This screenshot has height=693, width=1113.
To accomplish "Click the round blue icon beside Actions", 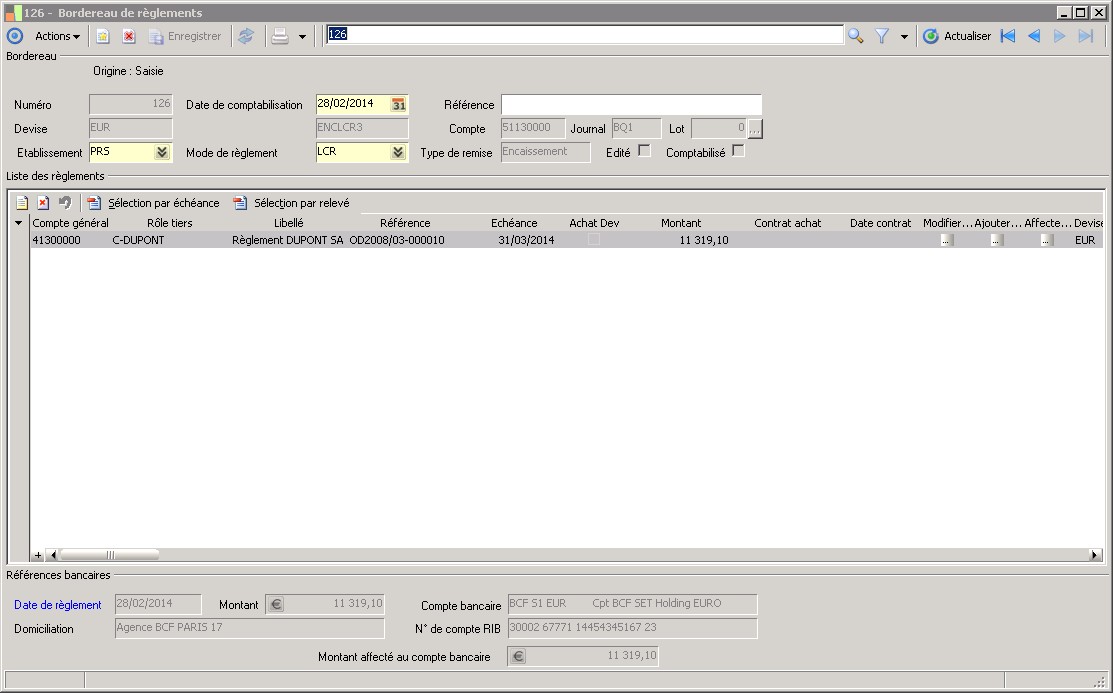I will [15, 36].
